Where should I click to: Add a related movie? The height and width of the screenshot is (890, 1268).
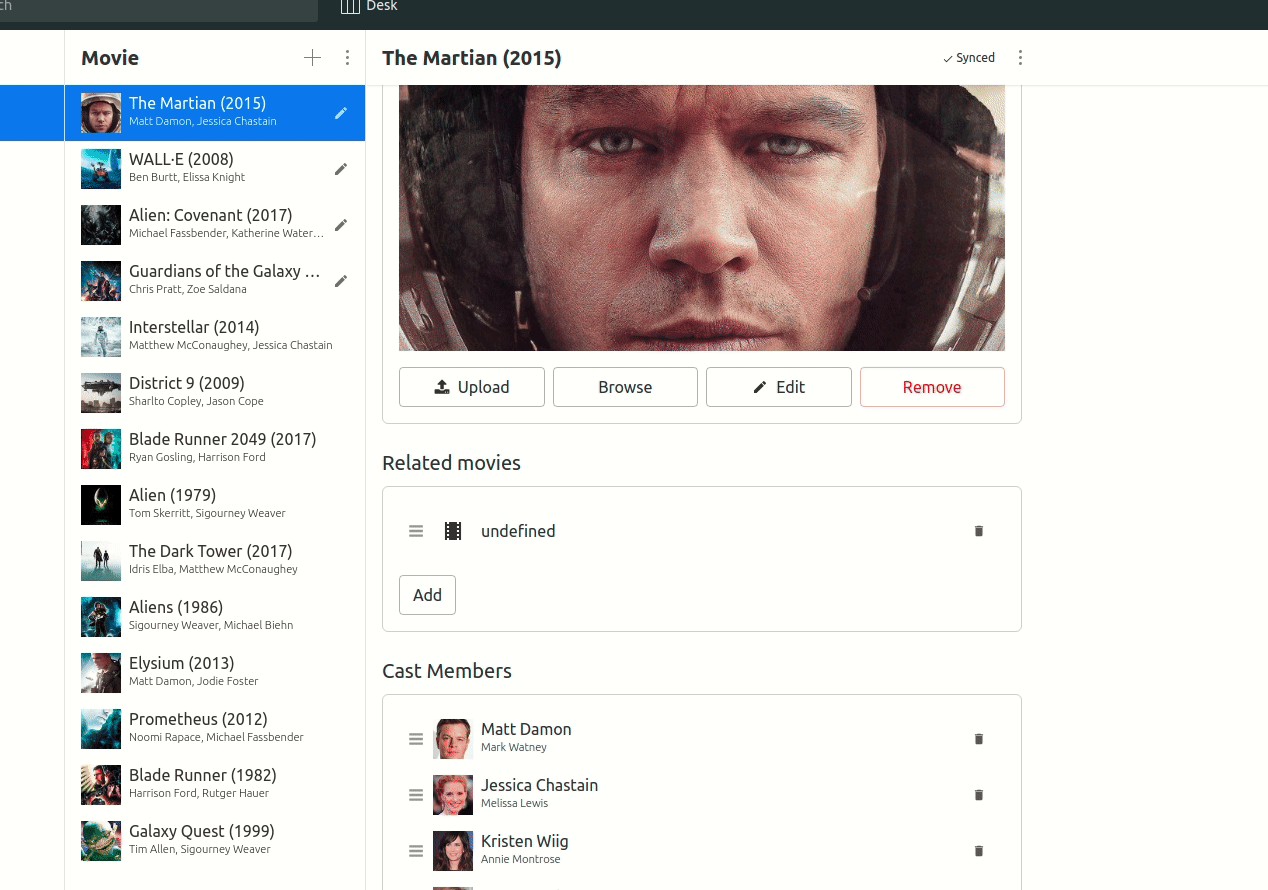click(x=427, y=595)
